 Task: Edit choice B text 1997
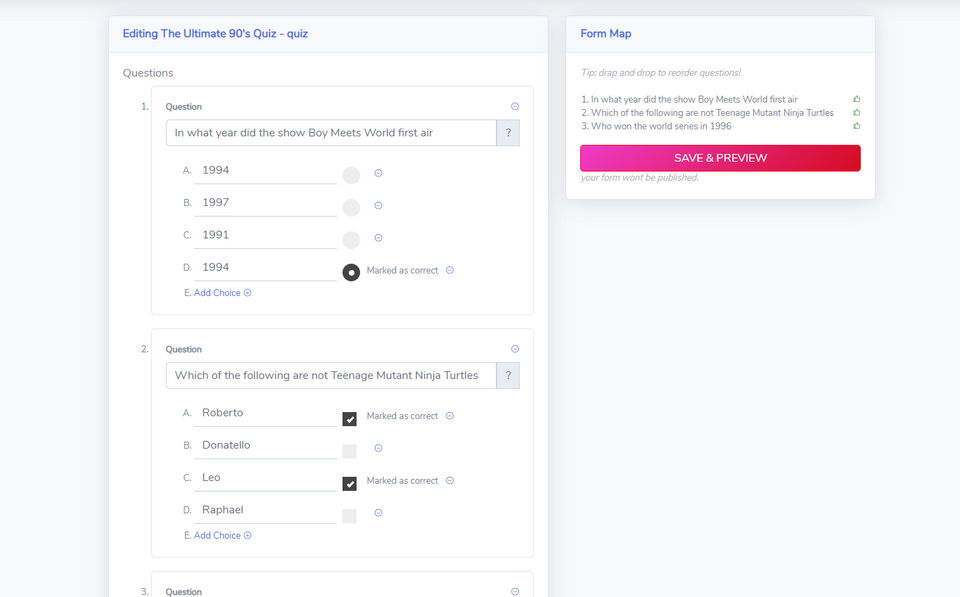pyautogui.click(x=265, y=203)
